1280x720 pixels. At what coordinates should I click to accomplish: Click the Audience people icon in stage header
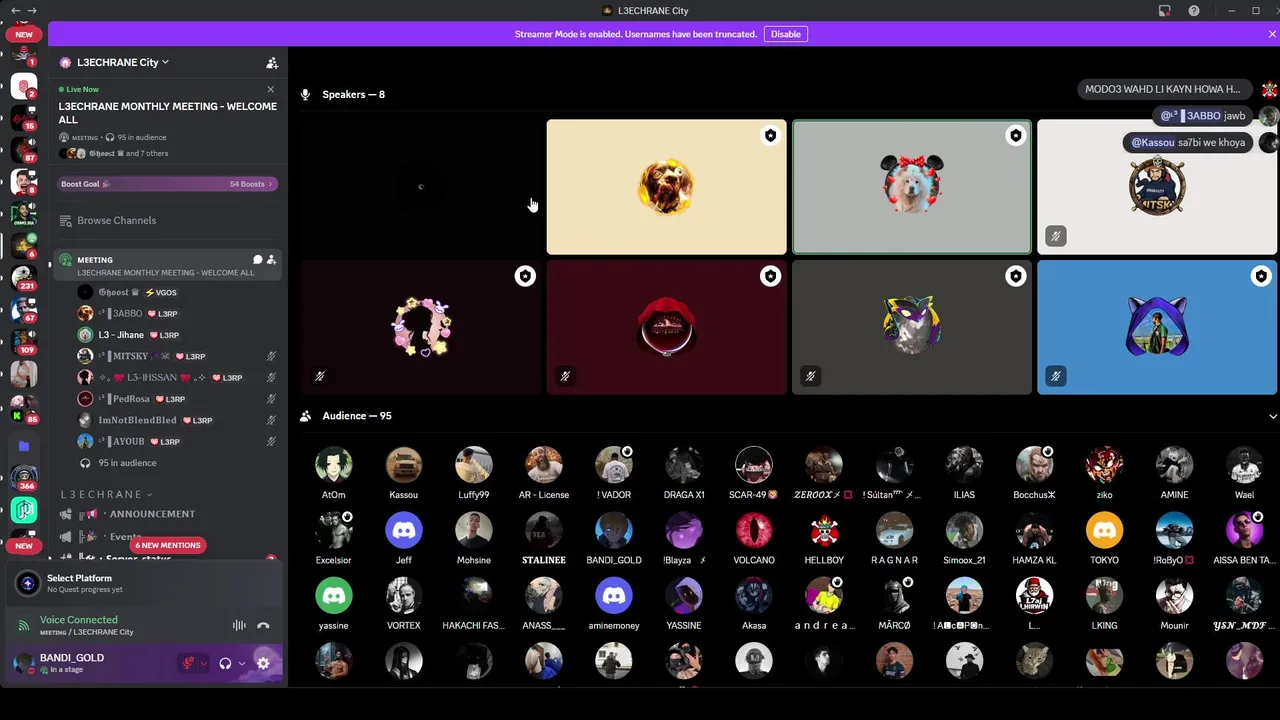[306, 416]
